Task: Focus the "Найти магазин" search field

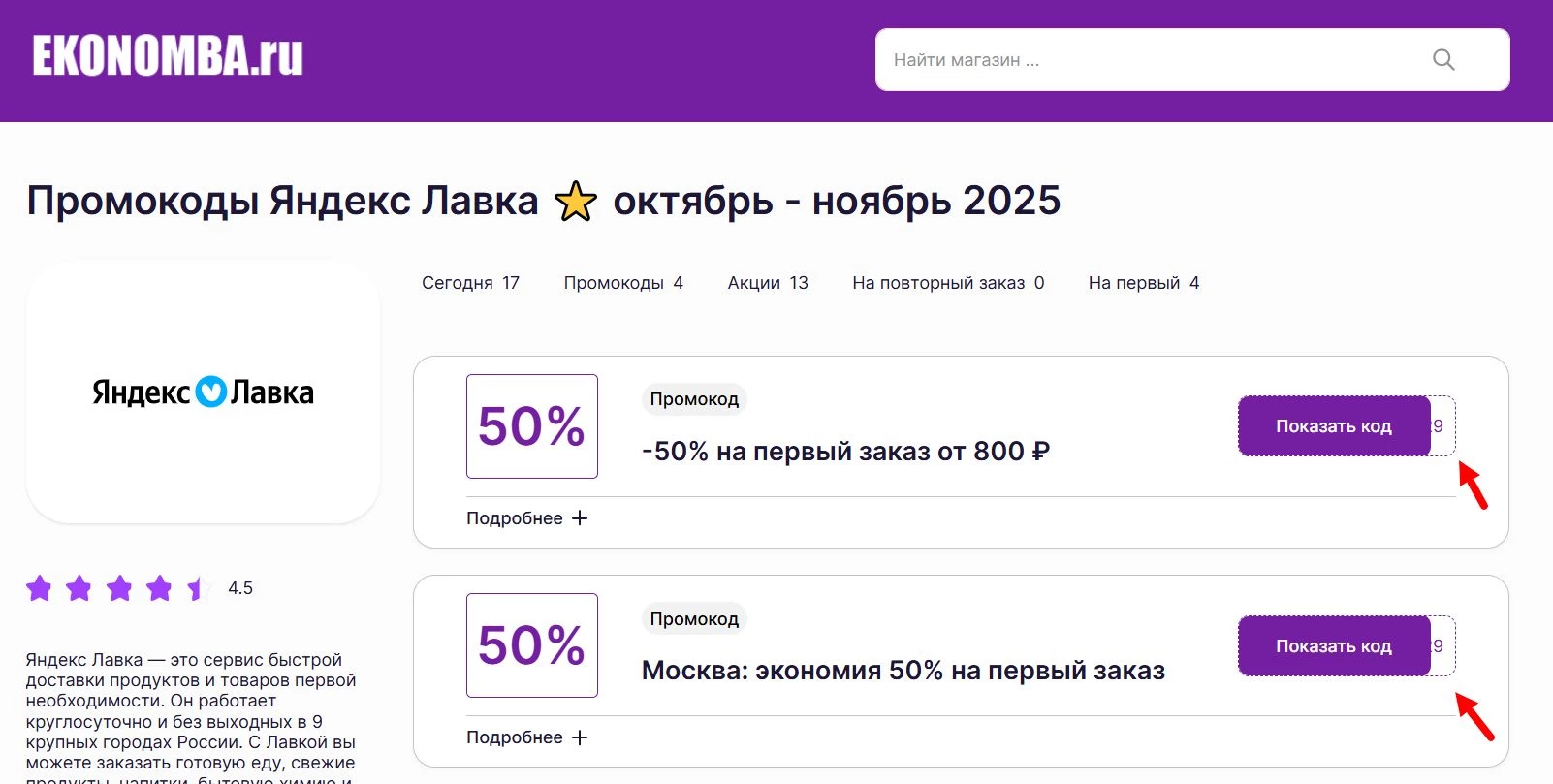Action: click(1192, 60)
